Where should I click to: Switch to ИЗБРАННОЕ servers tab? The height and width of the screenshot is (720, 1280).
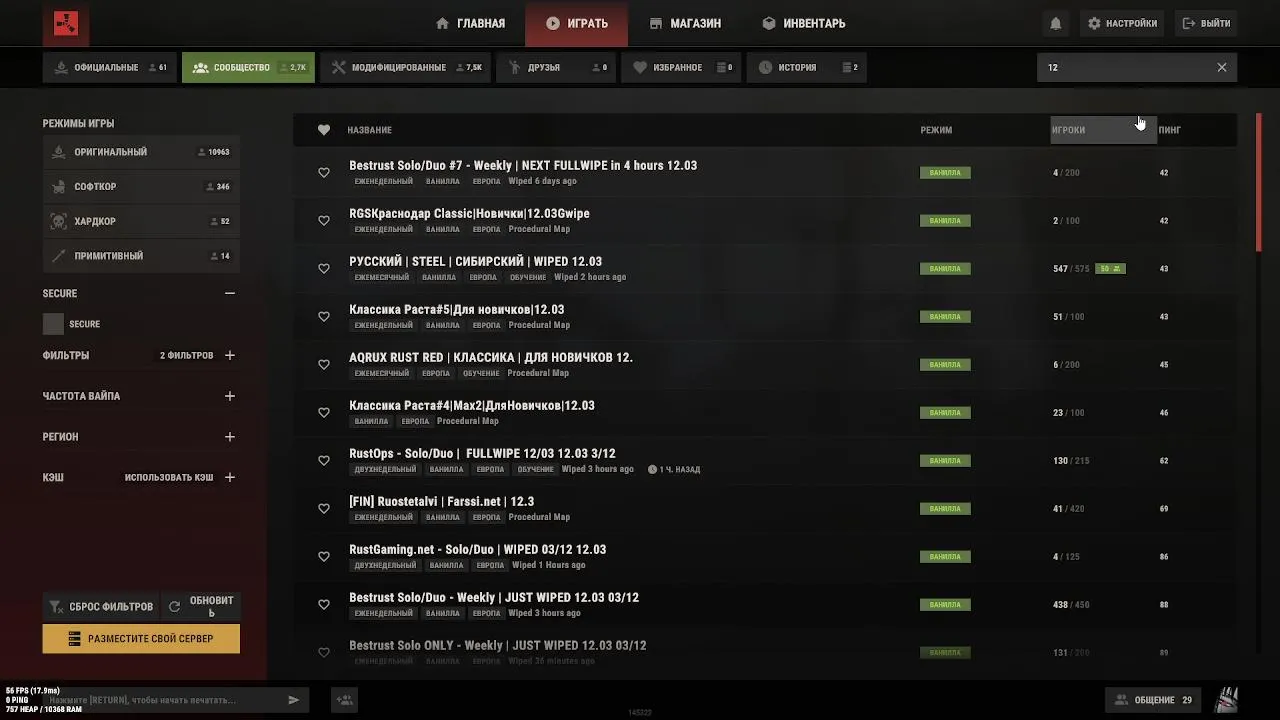point(683,67)
